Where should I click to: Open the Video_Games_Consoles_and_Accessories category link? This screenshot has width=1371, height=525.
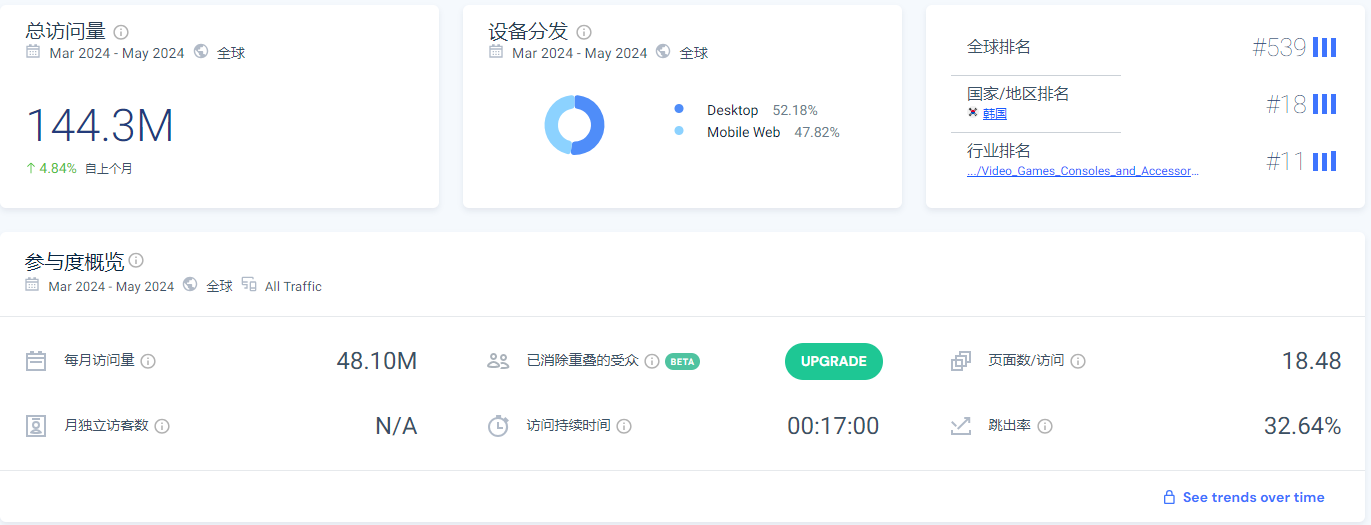click(1082, 171)
